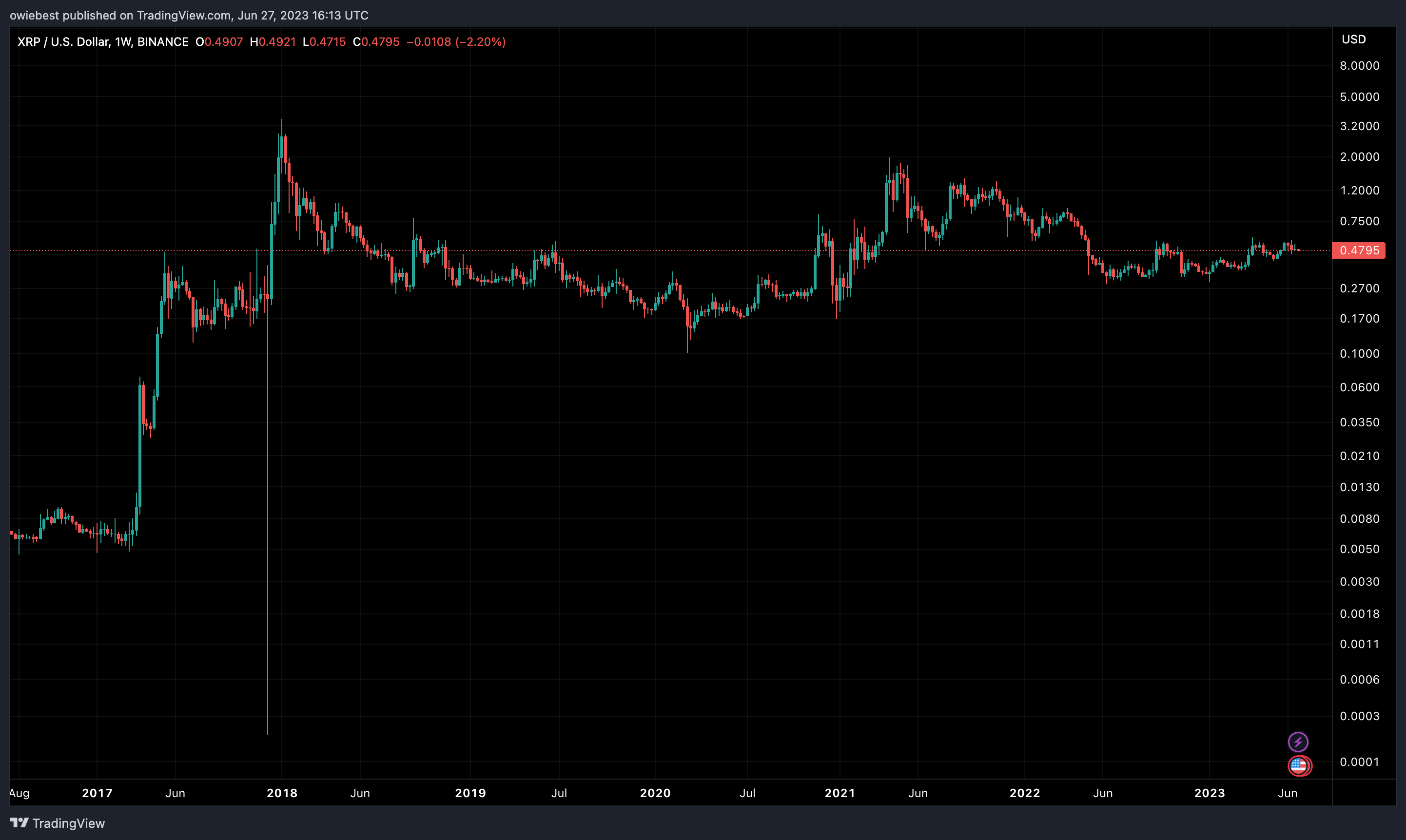
Task: Click the 0.1000 price axis label
Action: point(1359,354)
